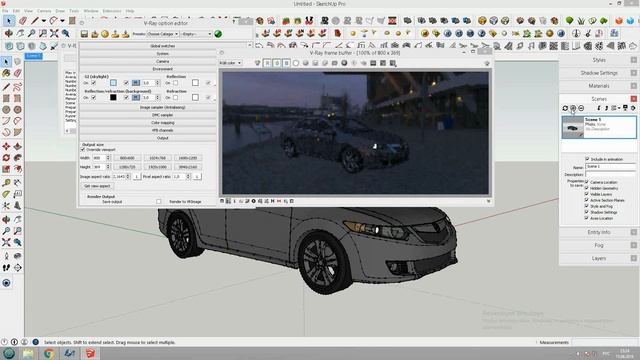This screenshot has height=360, width=640.
Task: Open Chrome from the taskbar
Action: click(x=49, y=353)
